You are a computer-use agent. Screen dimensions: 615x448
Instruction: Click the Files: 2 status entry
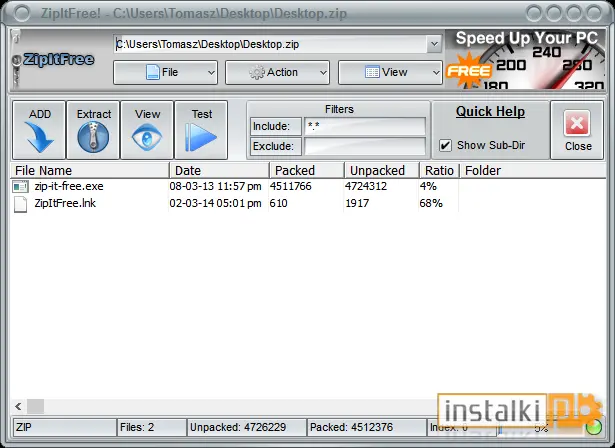pyautogui.click(x=152, y=427)
